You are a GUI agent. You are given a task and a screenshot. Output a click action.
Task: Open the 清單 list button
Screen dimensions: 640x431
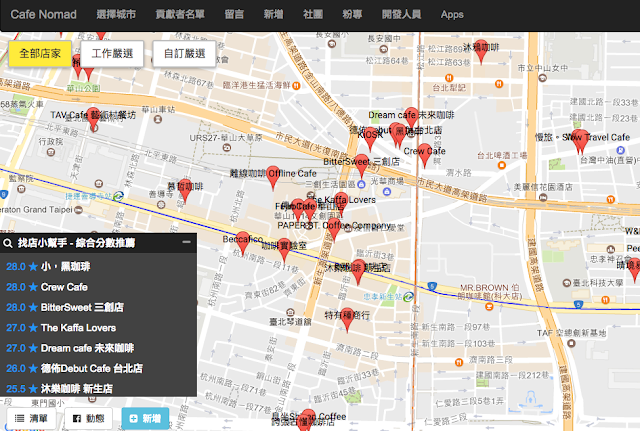31,418
